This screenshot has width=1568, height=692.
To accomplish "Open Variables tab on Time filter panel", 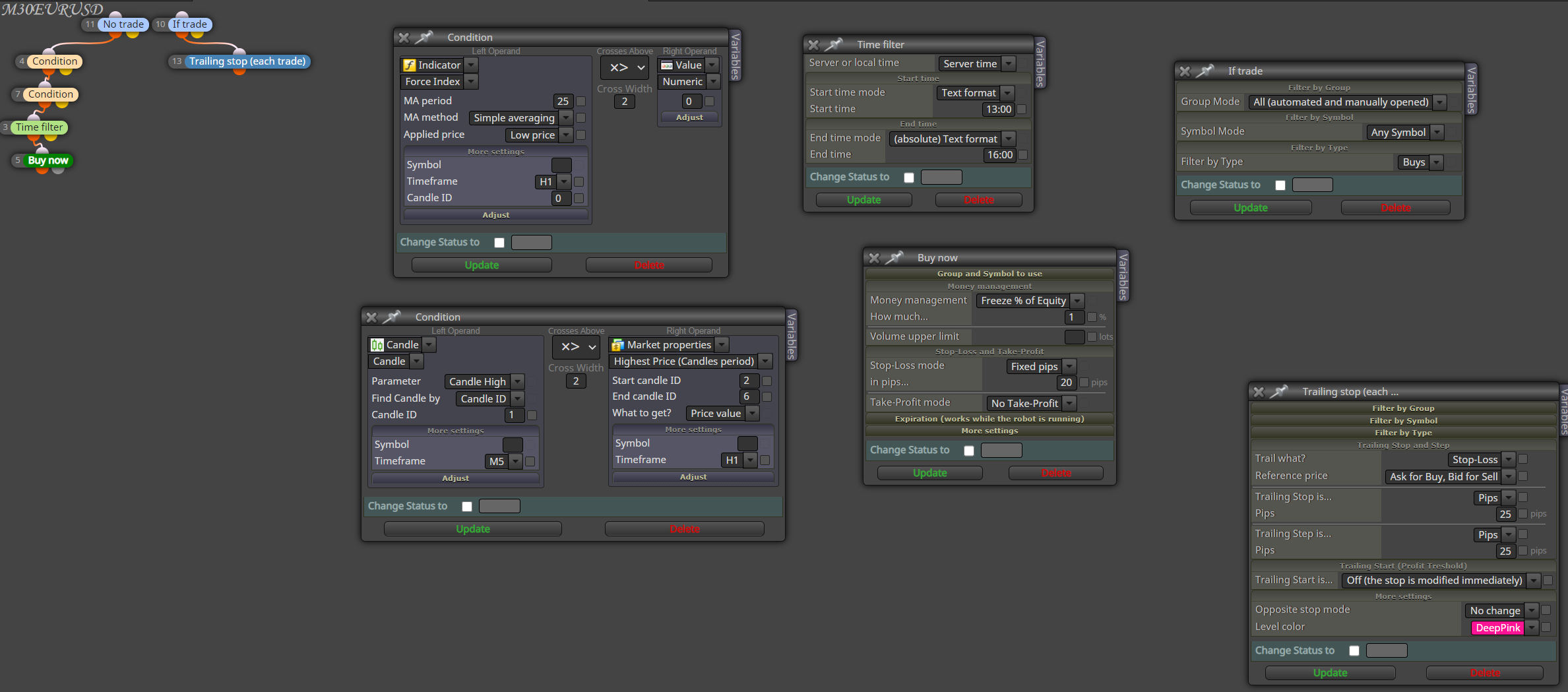I will (1040, 63).
